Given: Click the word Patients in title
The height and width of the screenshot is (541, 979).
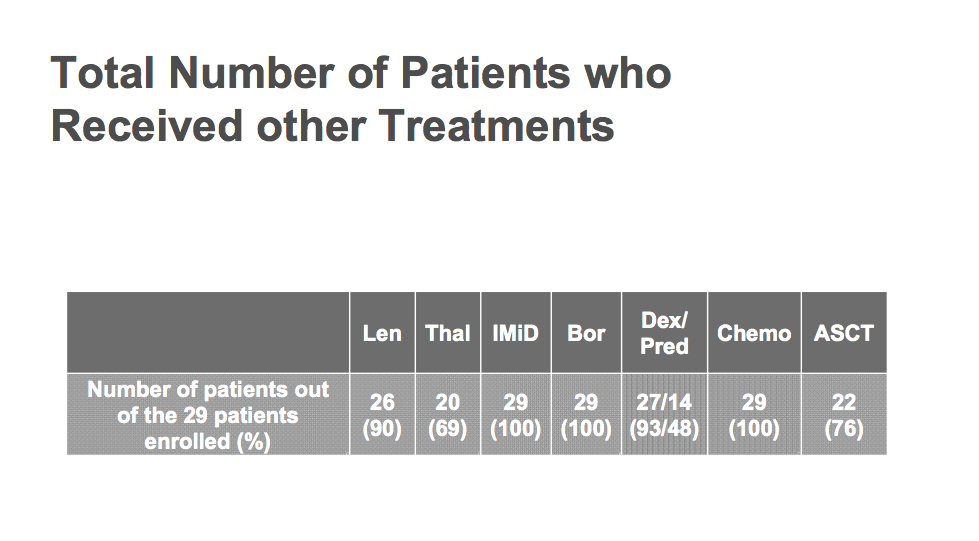Looking at the screenshot, I should pos(485,72).
